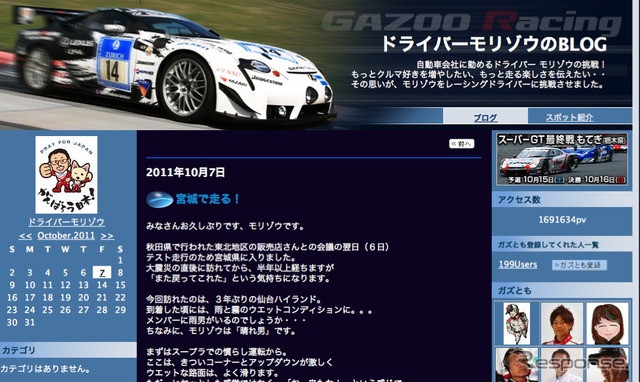Click the 1691634pv access count

pyautogui.click(x=562, y=220)
